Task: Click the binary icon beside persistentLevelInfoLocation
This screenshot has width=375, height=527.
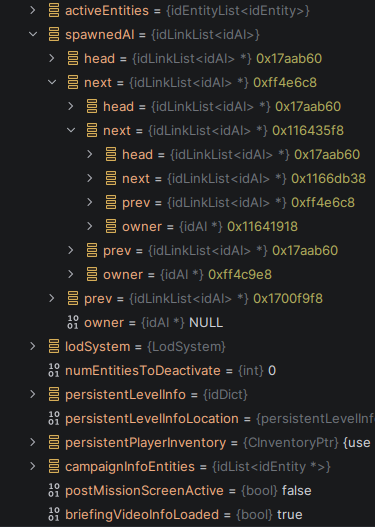Action: 54,418
